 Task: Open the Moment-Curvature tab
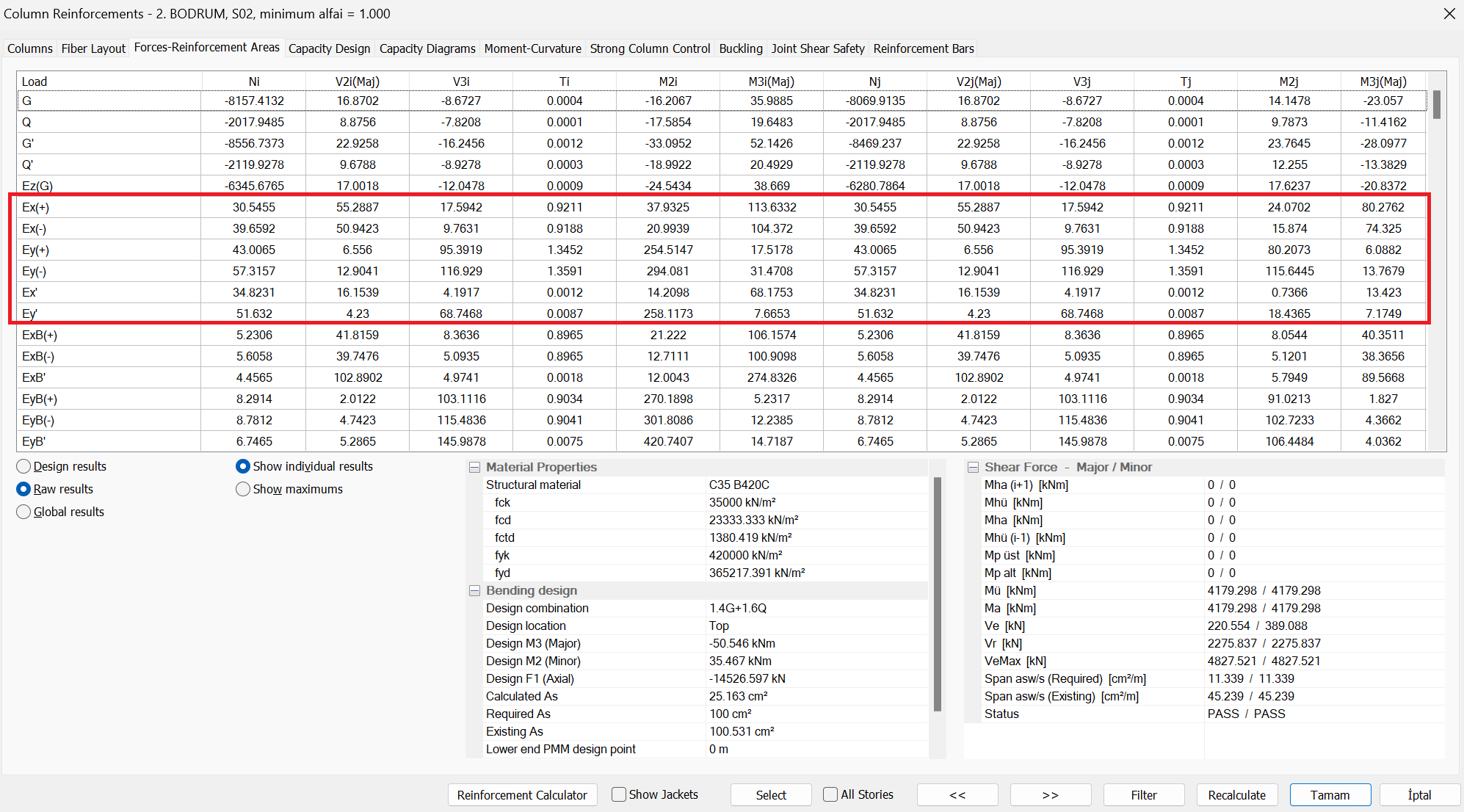532,49
